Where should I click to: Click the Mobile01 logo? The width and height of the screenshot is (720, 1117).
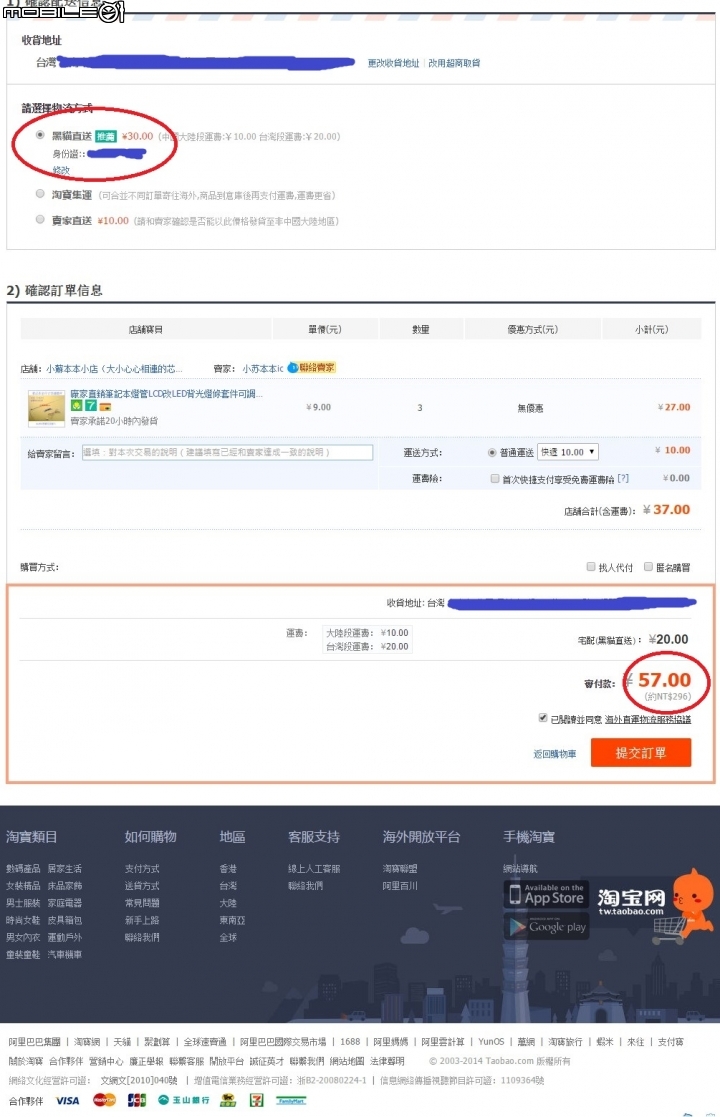(x=64, y=11)
